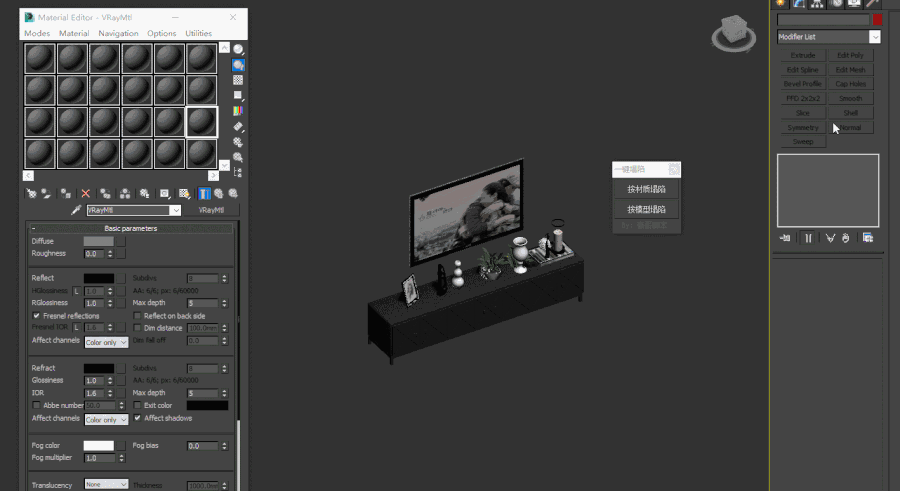Apply the Edit Poly modifier button
Viewport: 900px width, 491px height.
point(851,55)
